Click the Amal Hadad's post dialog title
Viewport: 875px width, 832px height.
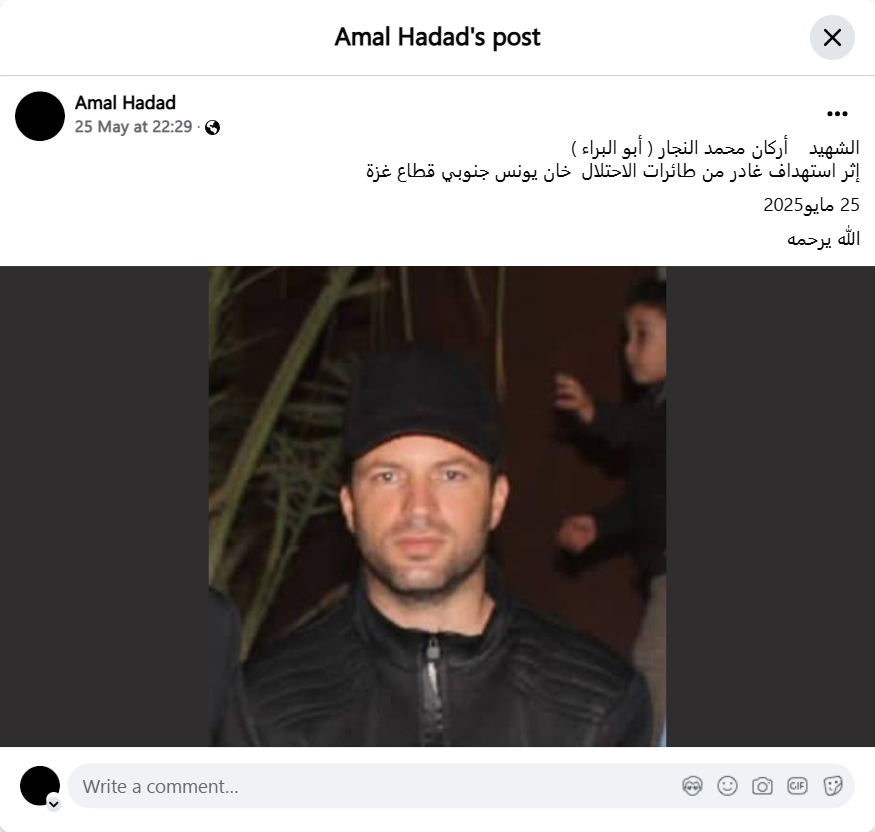[438, 37]
